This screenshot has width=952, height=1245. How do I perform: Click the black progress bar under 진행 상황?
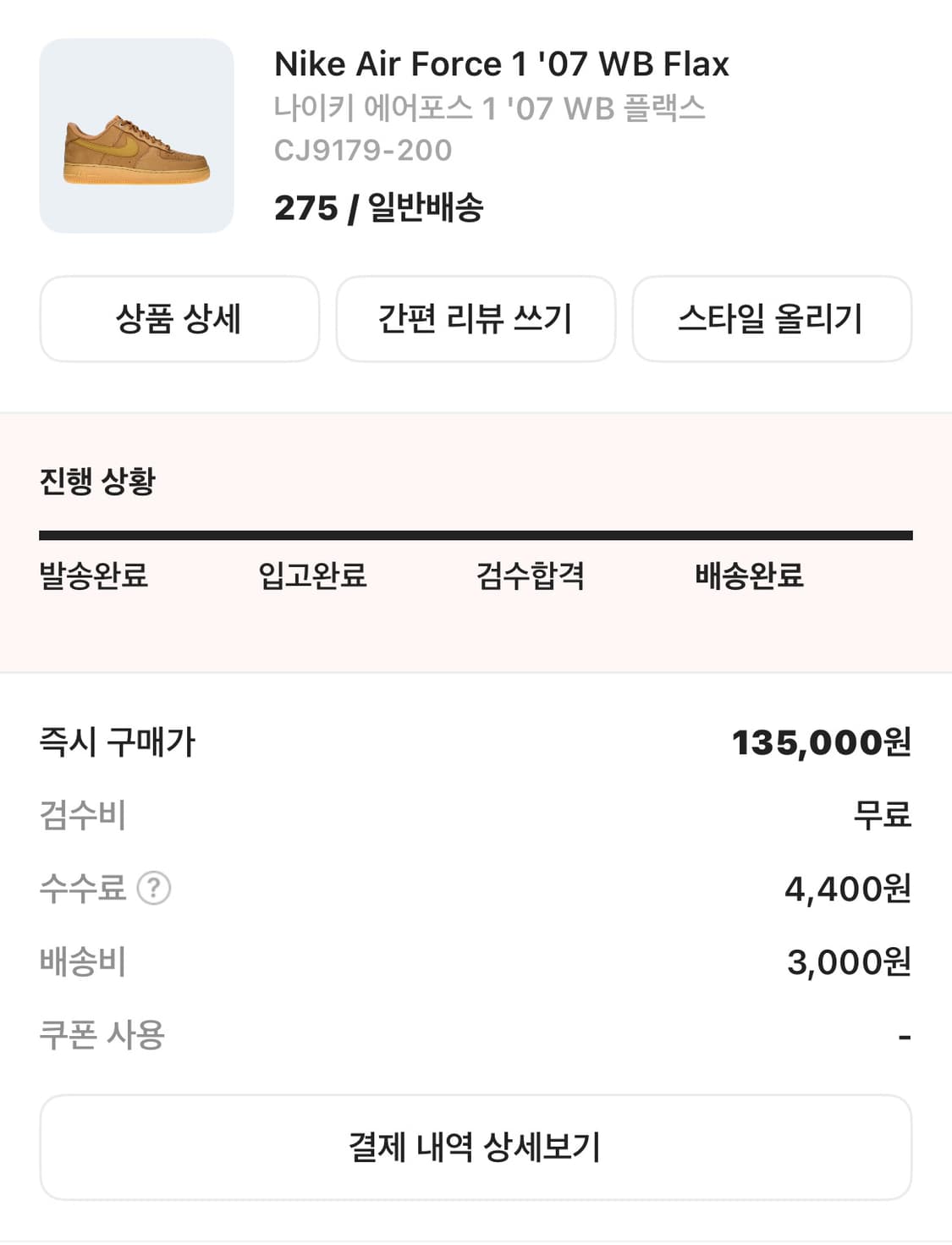(x=476, y=535)
